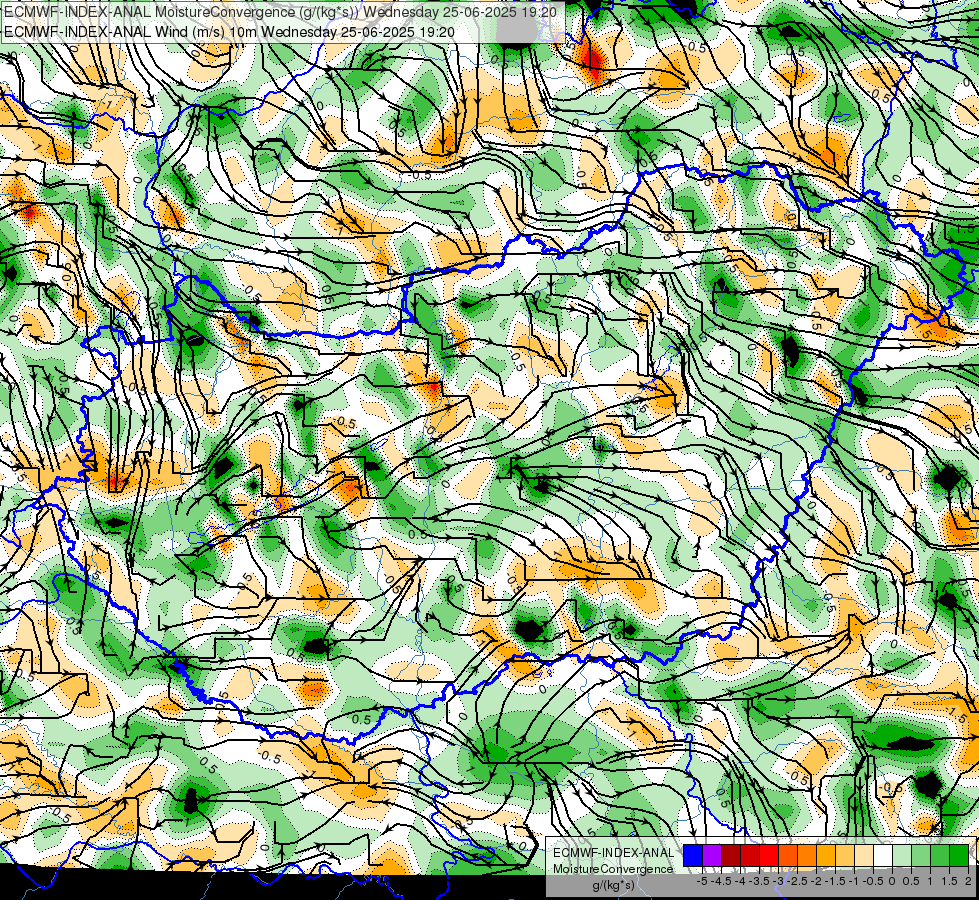Select the pale peach swatch -1 to -0.5
The width and height of the screenshot is (979, 900).
864,855
